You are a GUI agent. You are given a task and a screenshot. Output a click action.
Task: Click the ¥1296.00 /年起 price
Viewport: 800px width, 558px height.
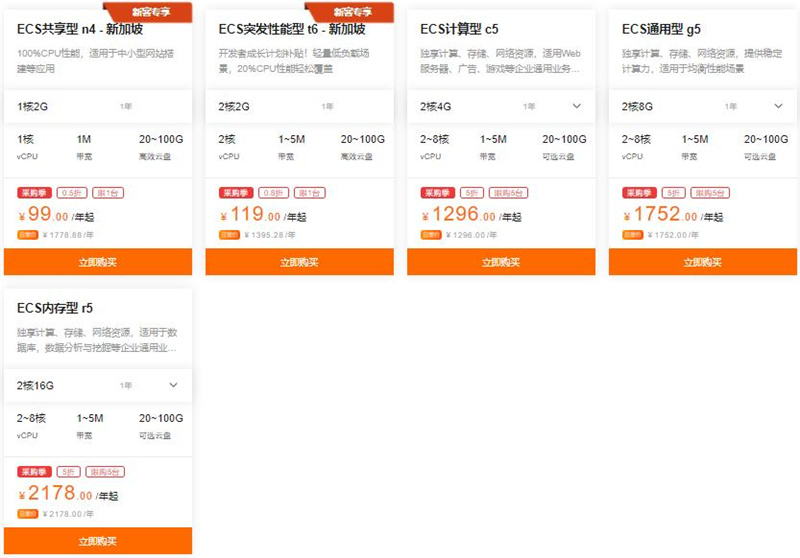pyautogui.click(x=471, y=214)
